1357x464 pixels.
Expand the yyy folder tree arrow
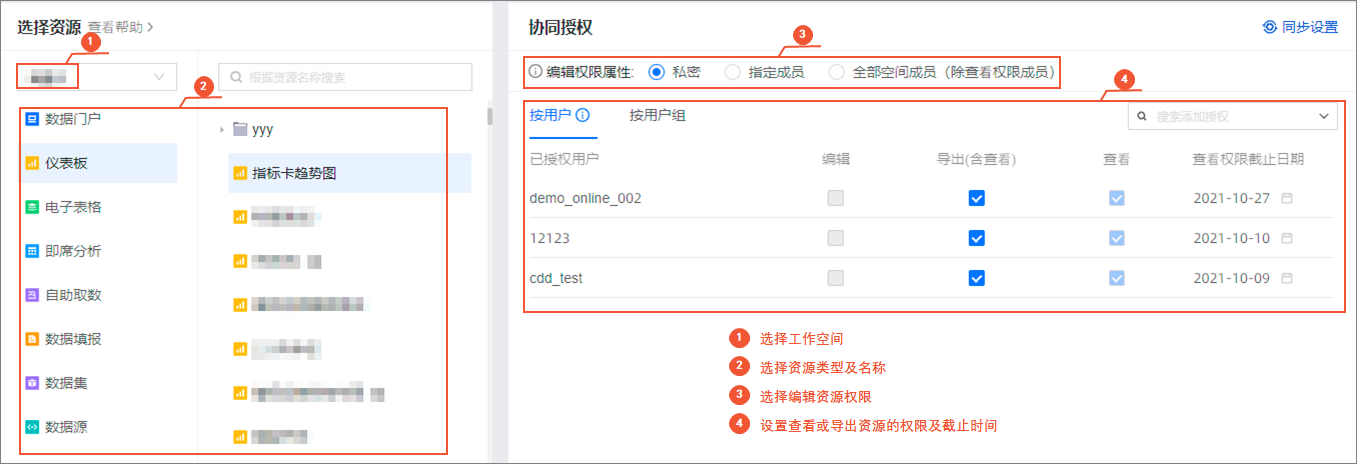tap(221, 129)
